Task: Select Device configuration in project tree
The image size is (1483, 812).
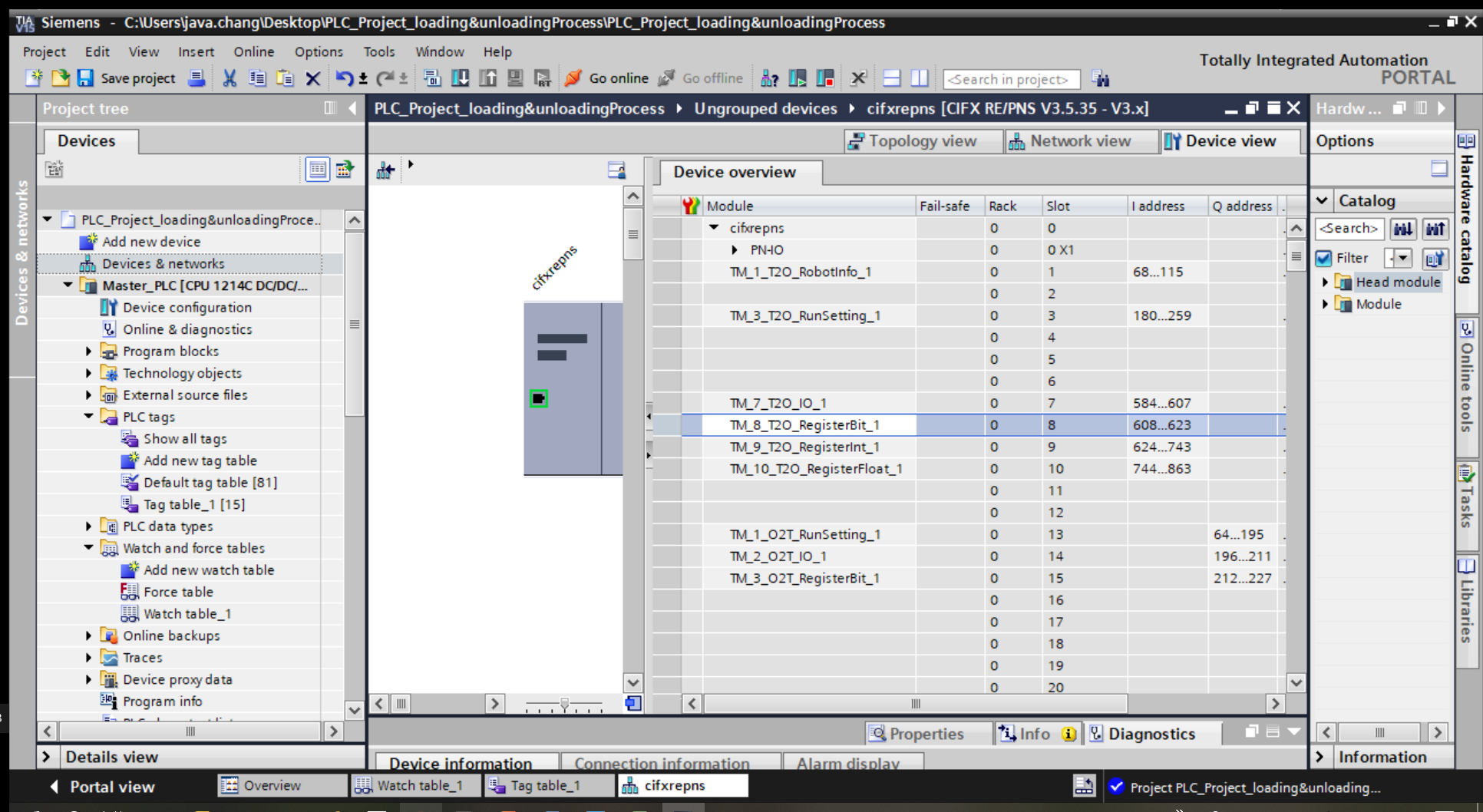Action: coord(187,308)
